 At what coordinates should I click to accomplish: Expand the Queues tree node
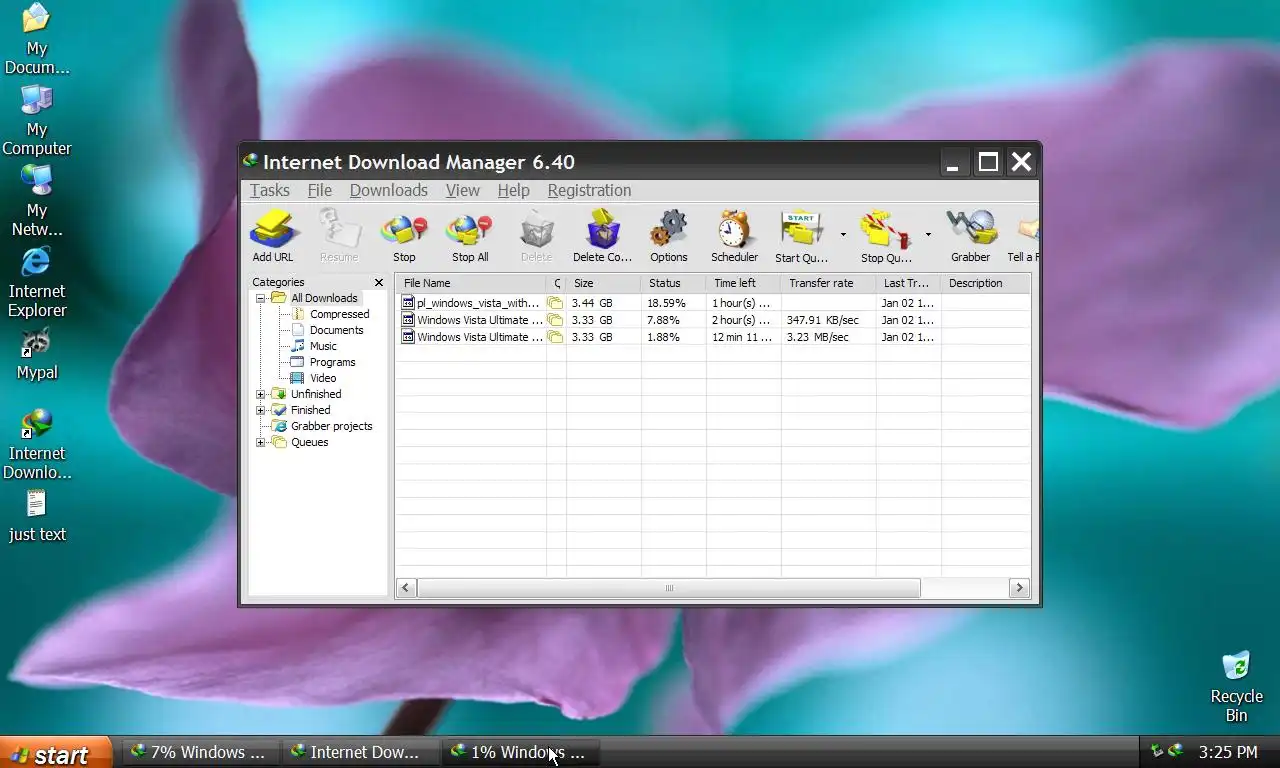point(261,442)
